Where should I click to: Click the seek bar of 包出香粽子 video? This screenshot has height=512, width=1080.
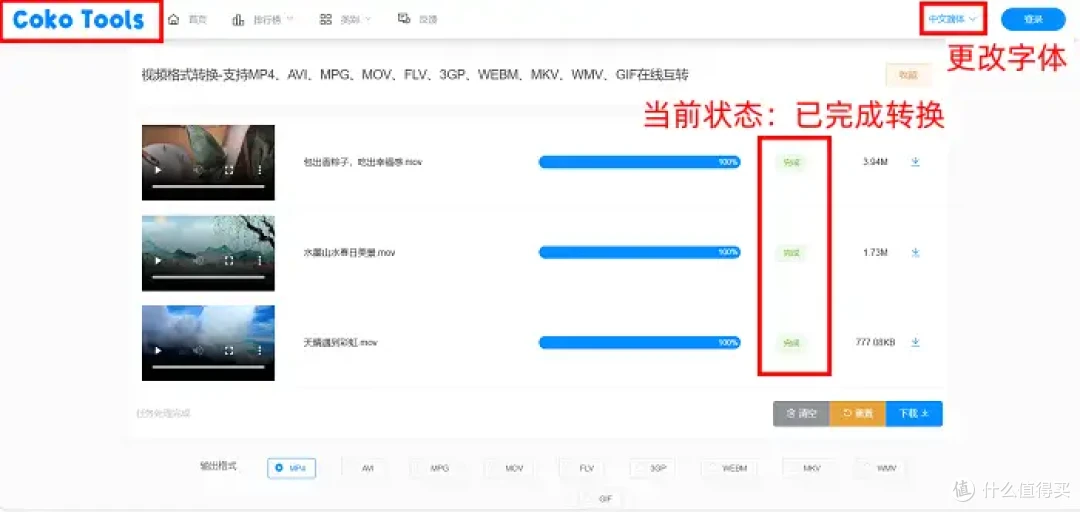click(x=208, y=187)
